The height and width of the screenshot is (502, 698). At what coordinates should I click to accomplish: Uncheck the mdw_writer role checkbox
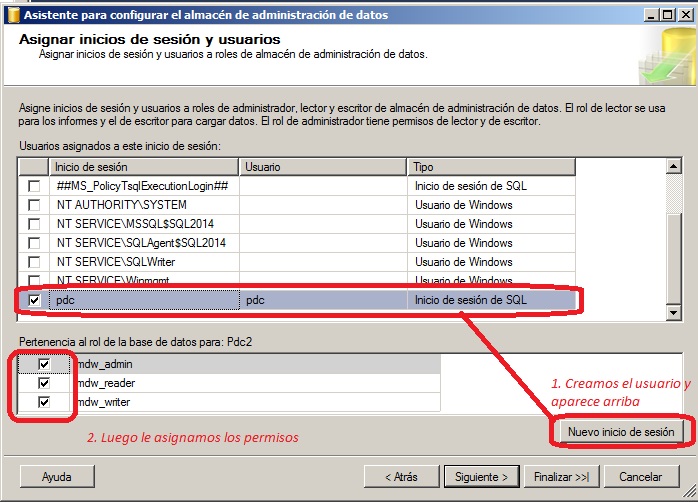coord(44,402)
